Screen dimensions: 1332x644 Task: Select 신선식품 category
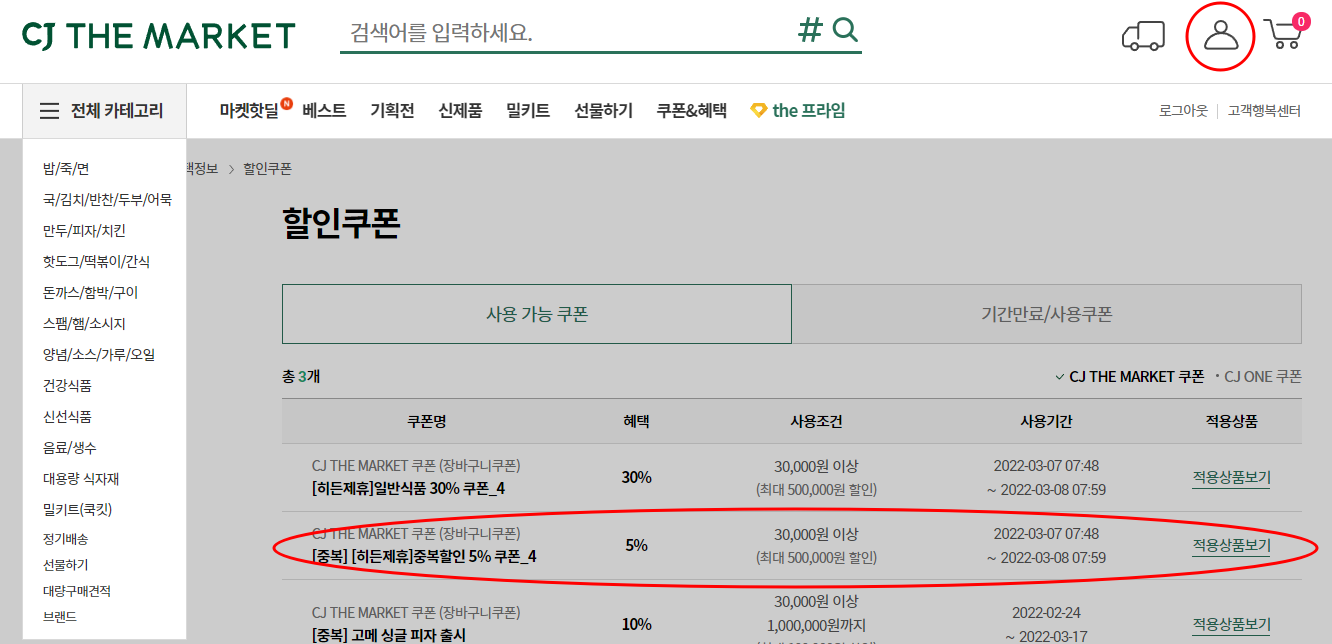(67, 417)
